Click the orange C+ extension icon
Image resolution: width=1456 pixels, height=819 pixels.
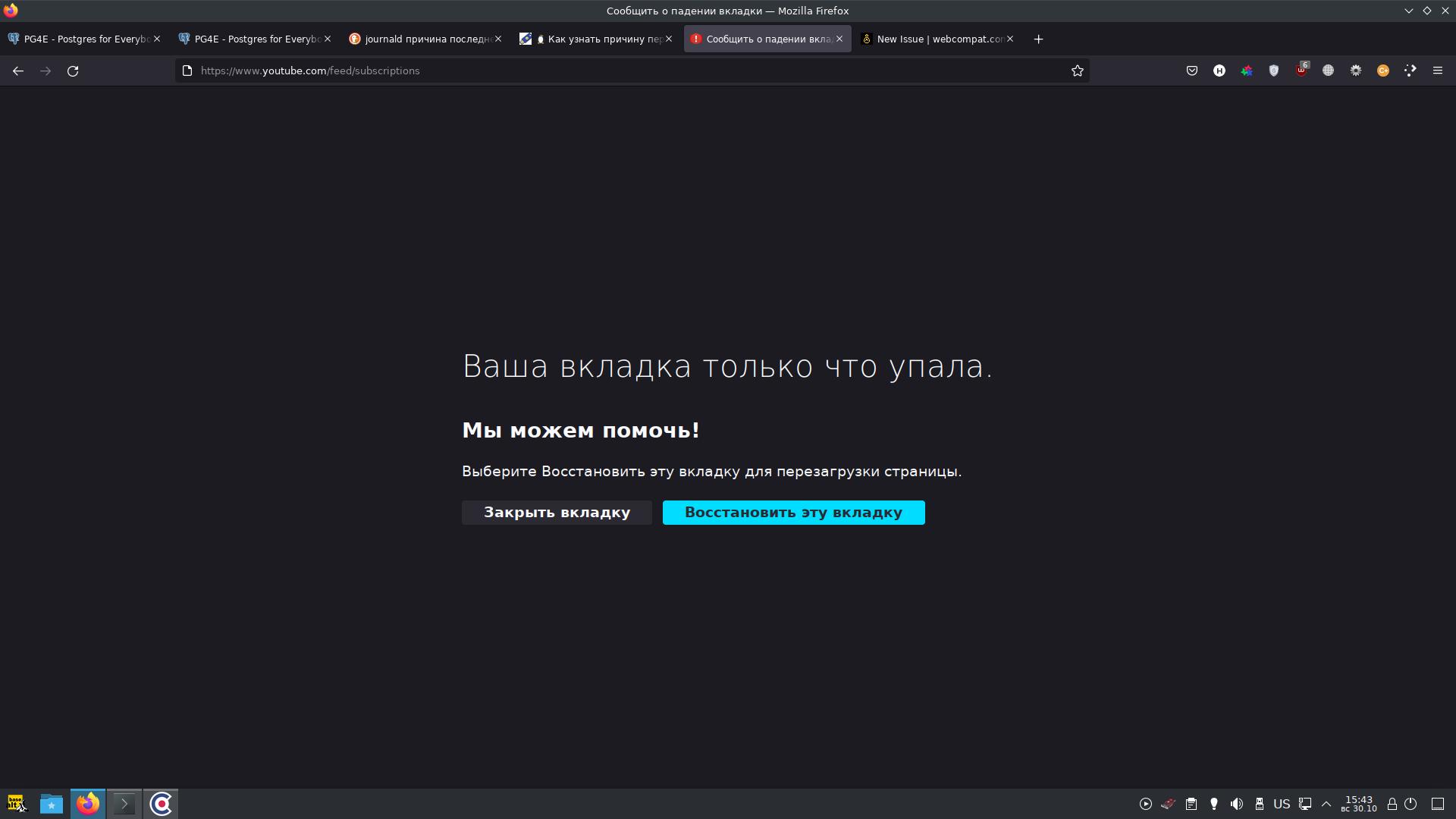point(1383,71)
